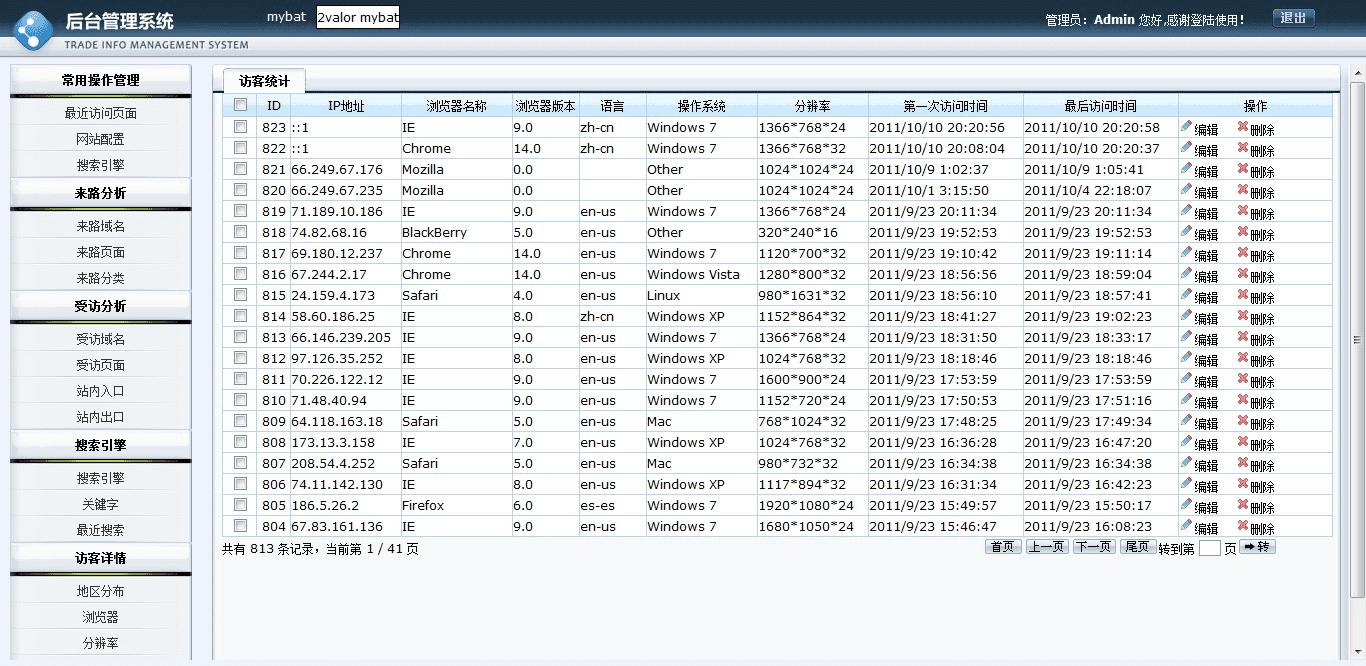Click the 上一页 previous page button

pos(1047,547)
